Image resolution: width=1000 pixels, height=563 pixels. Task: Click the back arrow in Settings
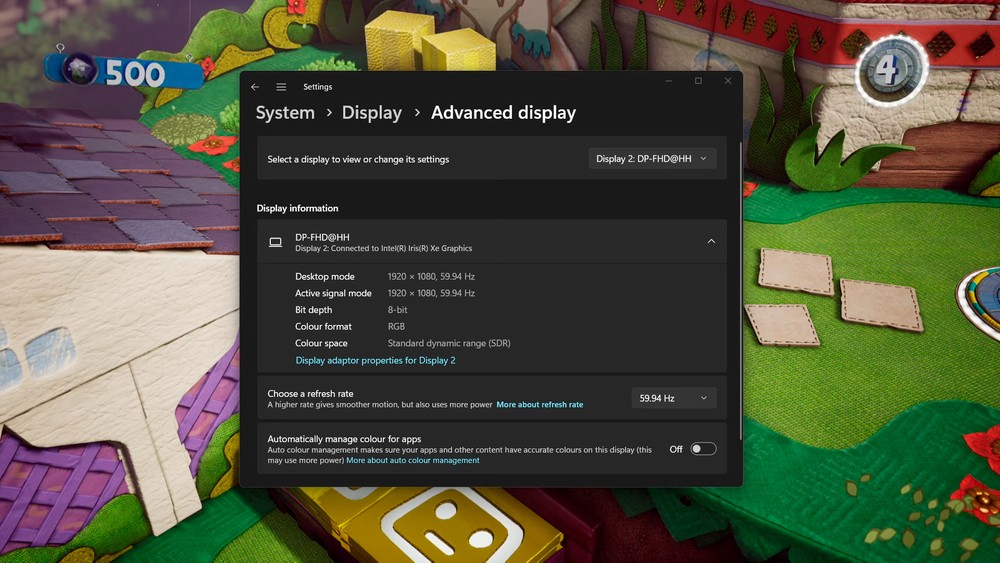tap(255, 87)
